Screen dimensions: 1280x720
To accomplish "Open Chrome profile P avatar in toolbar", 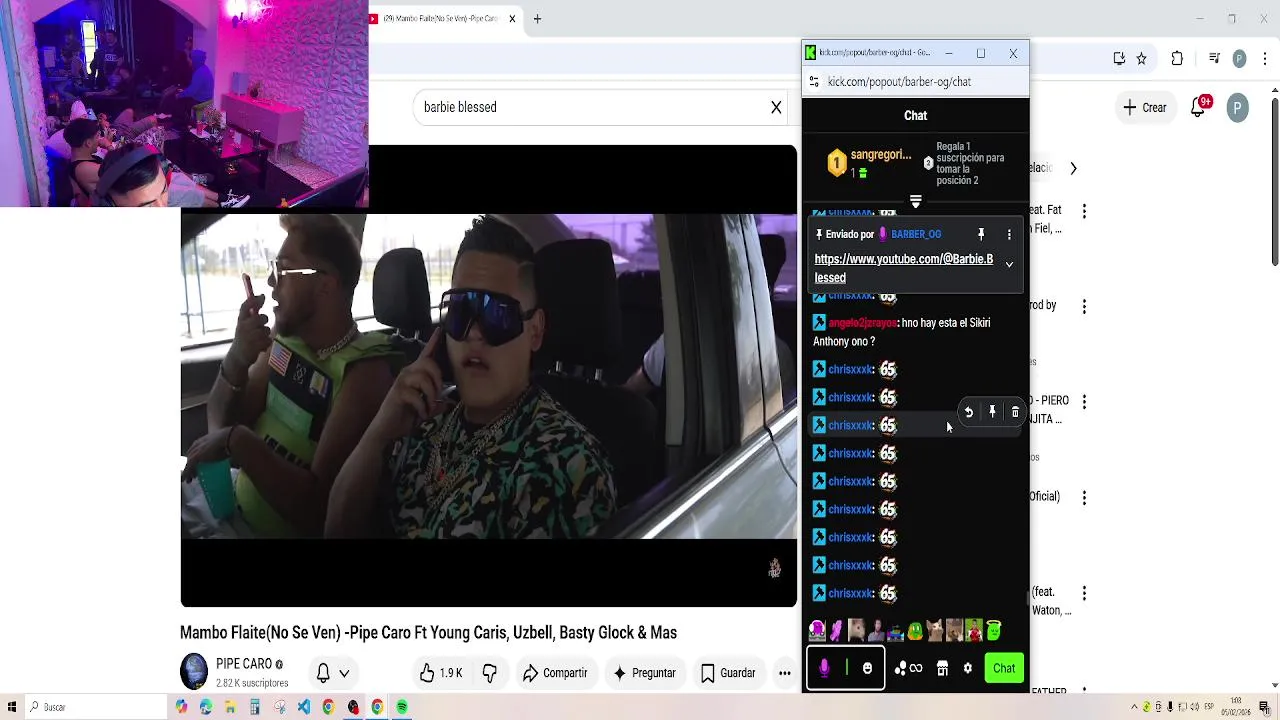I will 1240,59.
